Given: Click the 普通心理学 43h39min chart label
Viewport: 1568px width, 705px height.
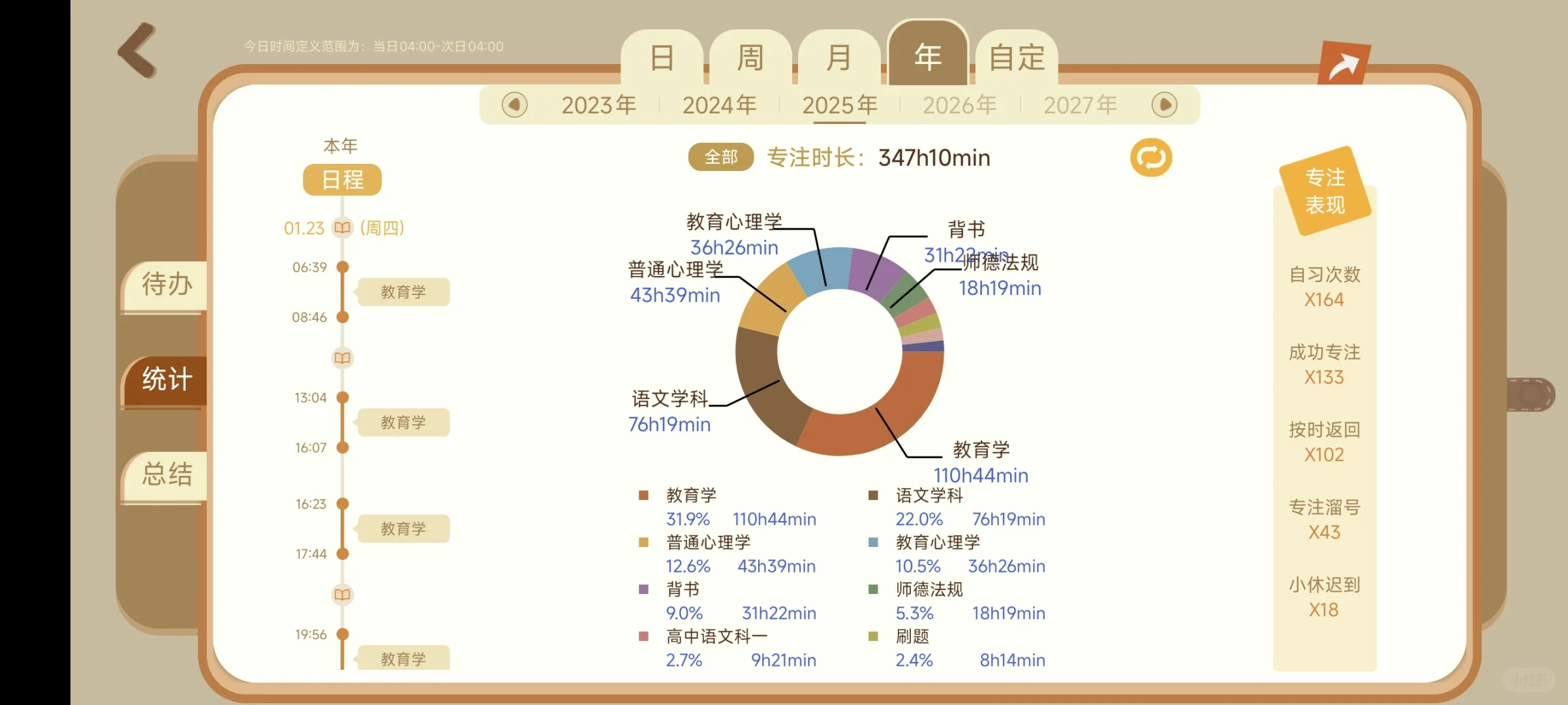Looking at the screenshot, I should 675,282.
